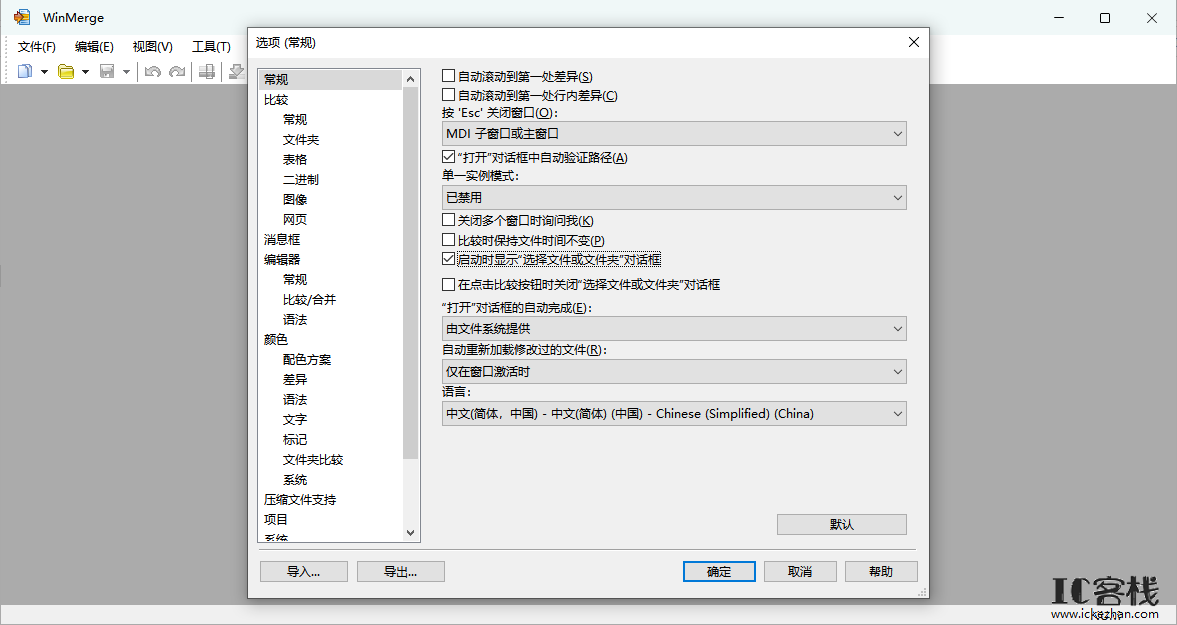The height and width of the screenshot is (625, 1177).
Task: Click the Save floppy disk toolbar icon
Action: coord(107,71)
